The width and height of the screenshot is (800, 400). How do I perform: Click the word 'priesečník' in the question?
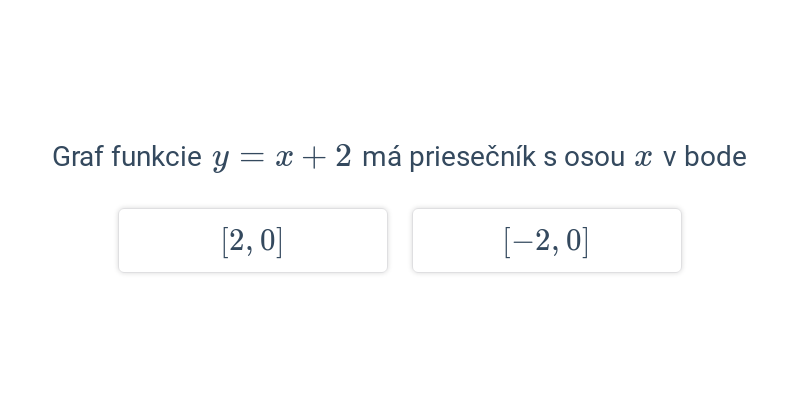coord(472,157)
